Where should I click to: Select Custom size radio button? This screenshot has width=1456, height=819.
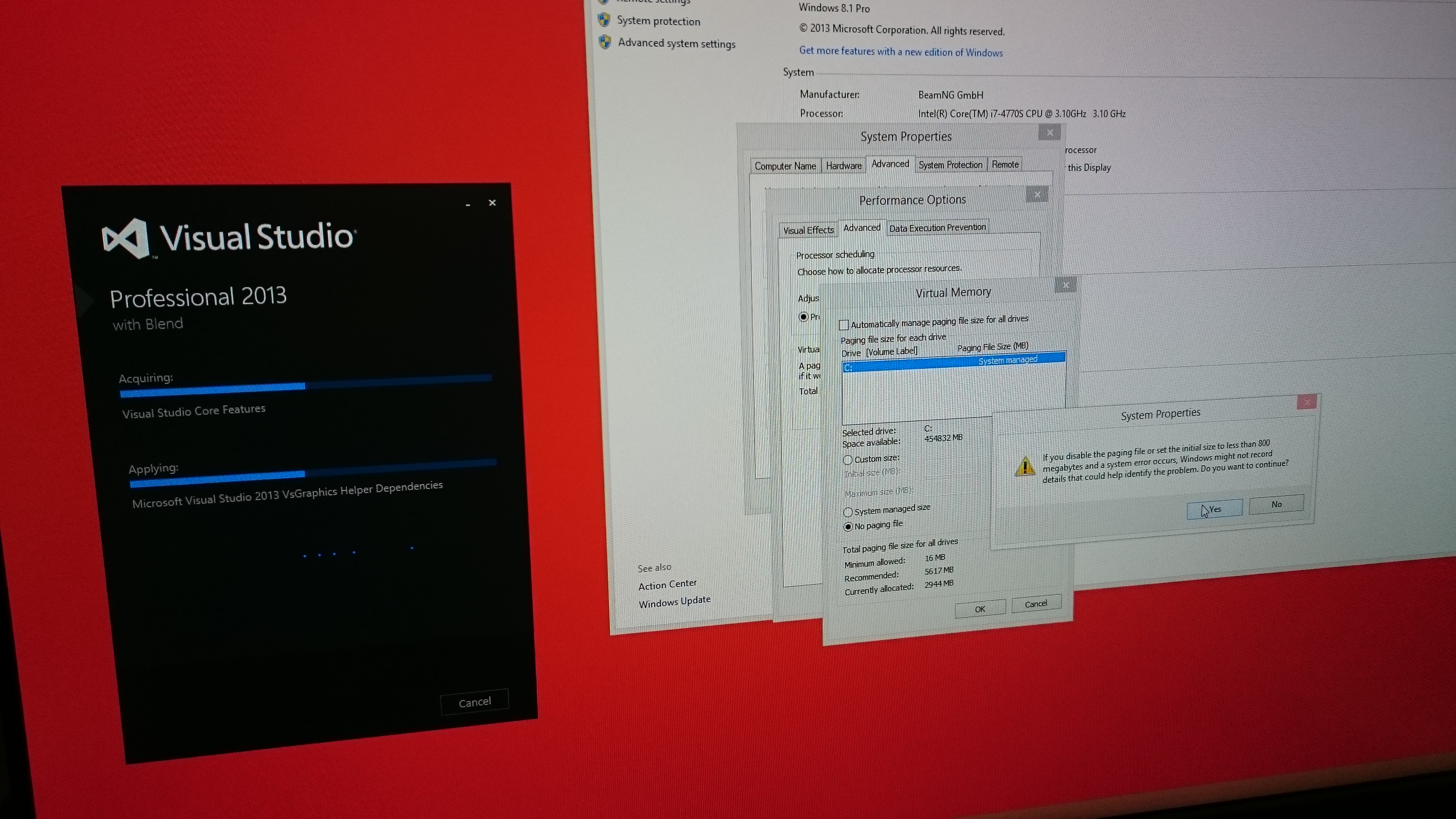[847, 460]
